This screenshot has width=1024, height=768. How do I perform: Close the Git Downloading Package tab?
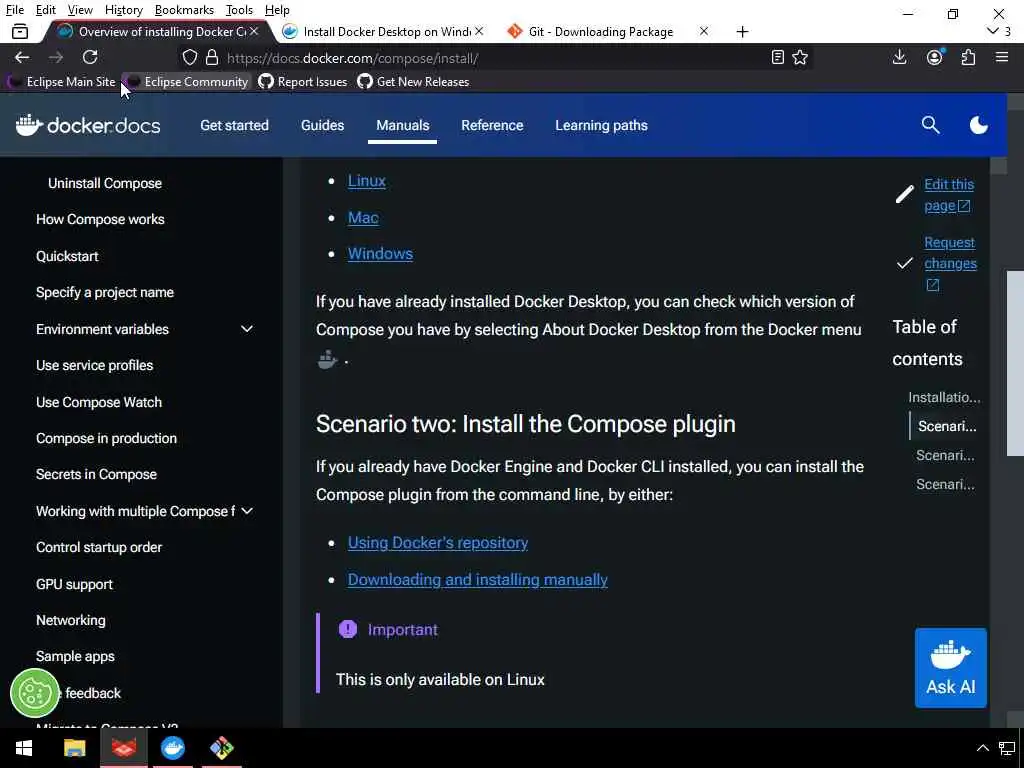coord(703,31)
